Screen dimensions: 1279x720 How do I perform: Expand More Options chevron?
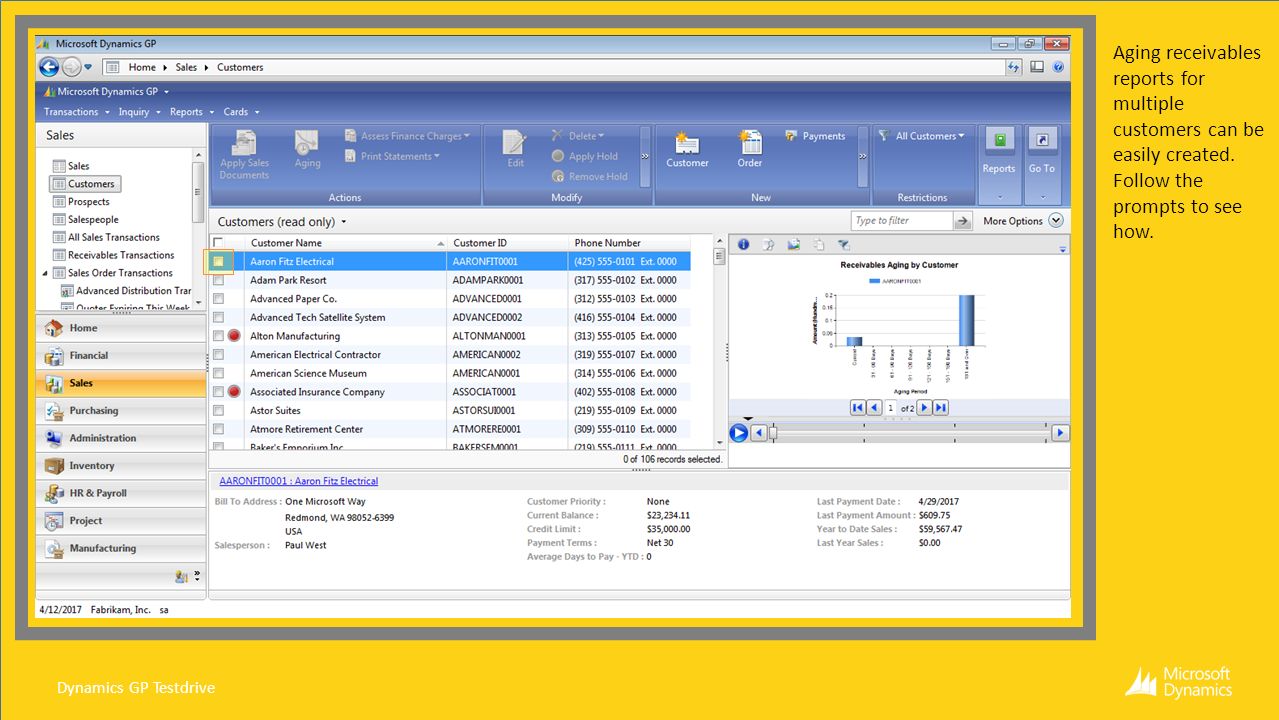tap(1055, 221)
